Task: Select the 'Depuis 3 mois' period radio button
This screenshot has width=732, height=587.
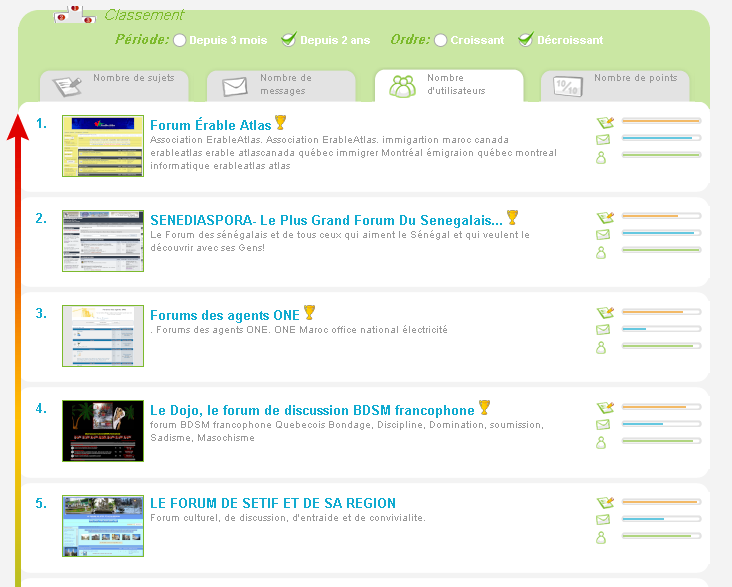Action: click(x=180, y=40)
